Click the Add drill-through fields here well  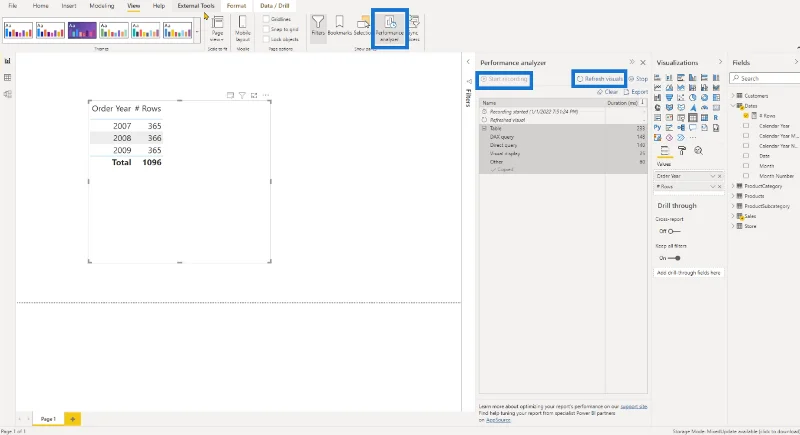688,273
